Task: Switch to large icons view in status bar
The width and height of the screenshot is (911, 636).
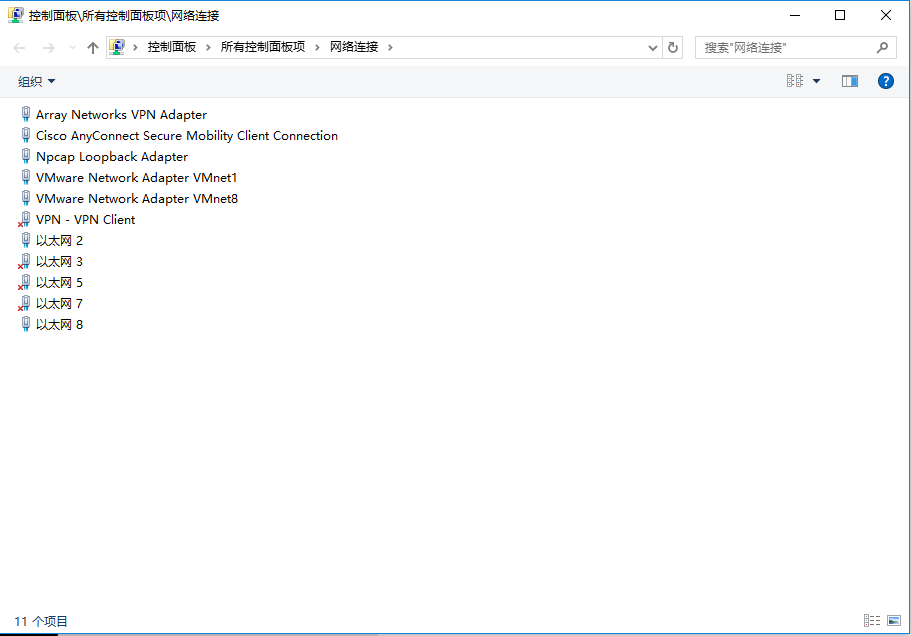Action: [894, 620]
